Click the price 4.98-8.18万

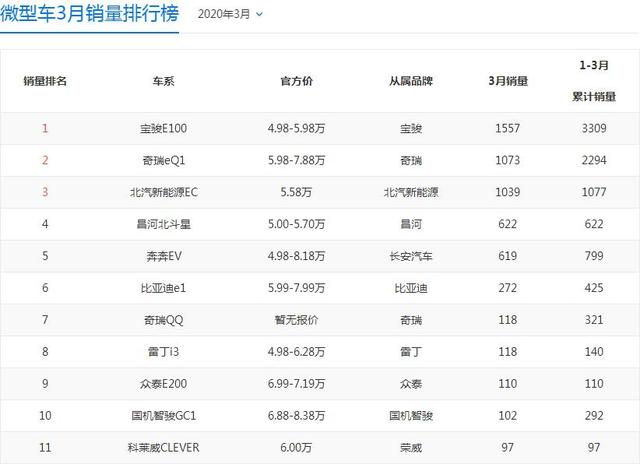(x=296, y=256)
